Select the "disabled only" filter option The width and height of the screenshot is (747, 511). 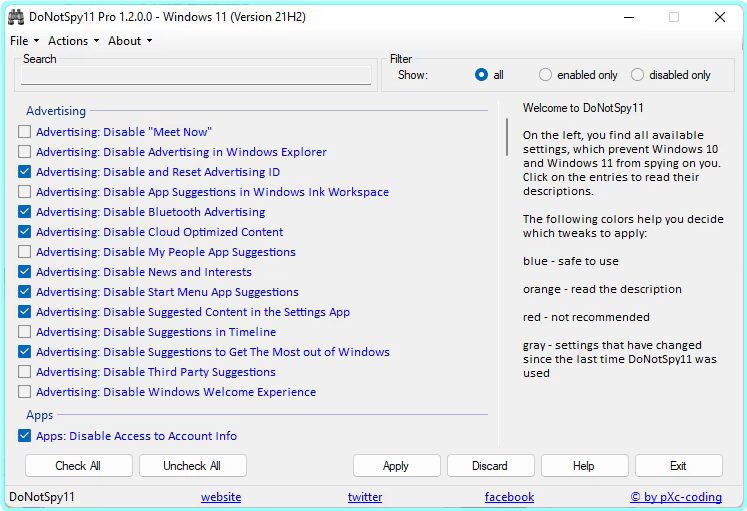[x=637, y=75]
